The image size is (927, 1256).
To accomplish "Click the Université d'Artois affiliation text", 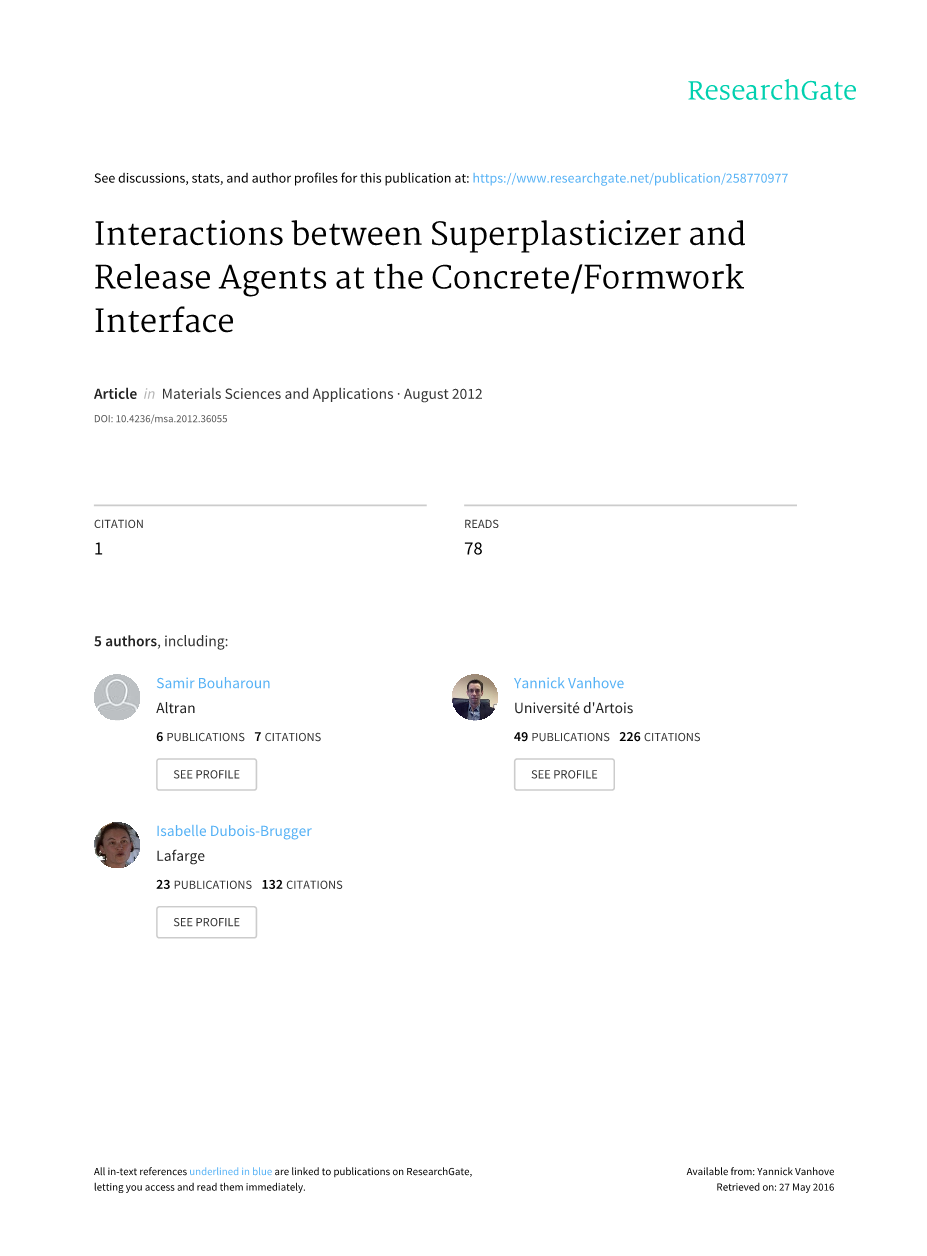I will [573, 708].
